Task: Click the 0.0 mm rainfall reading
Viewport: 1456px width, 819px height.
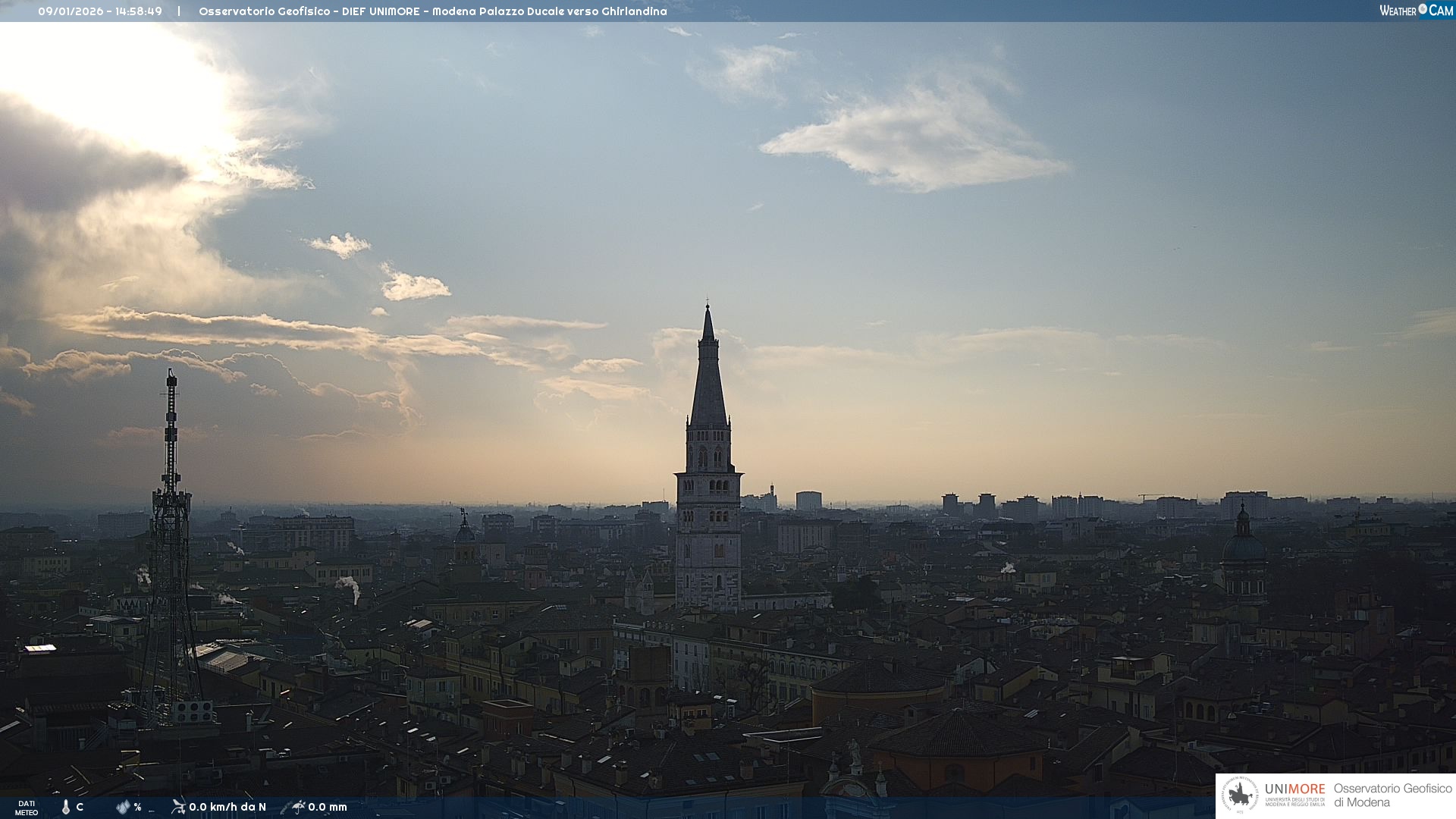Action: pyautogui.click(x=328, y=807)
